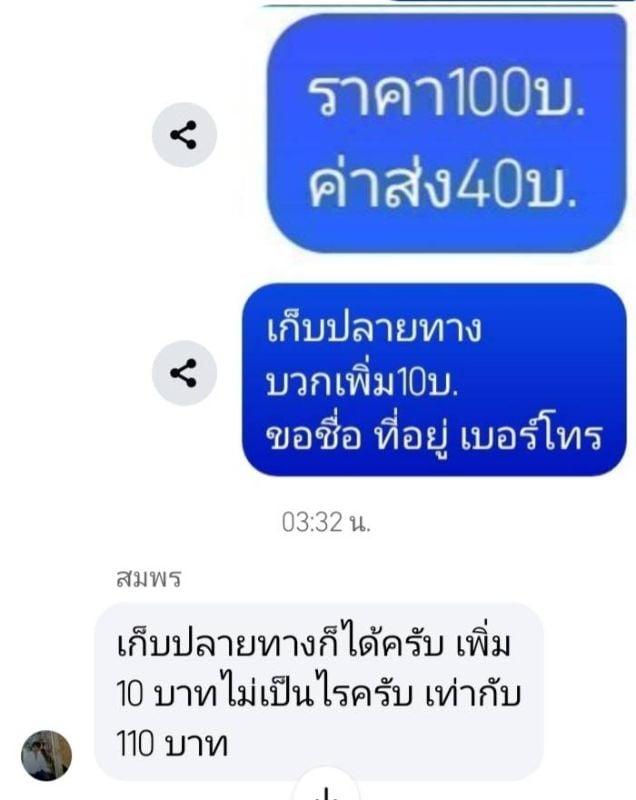The image size is (636, 800).
Task: Tap share icon beside the ราคา100บ. message
Action: click(184, 135)
